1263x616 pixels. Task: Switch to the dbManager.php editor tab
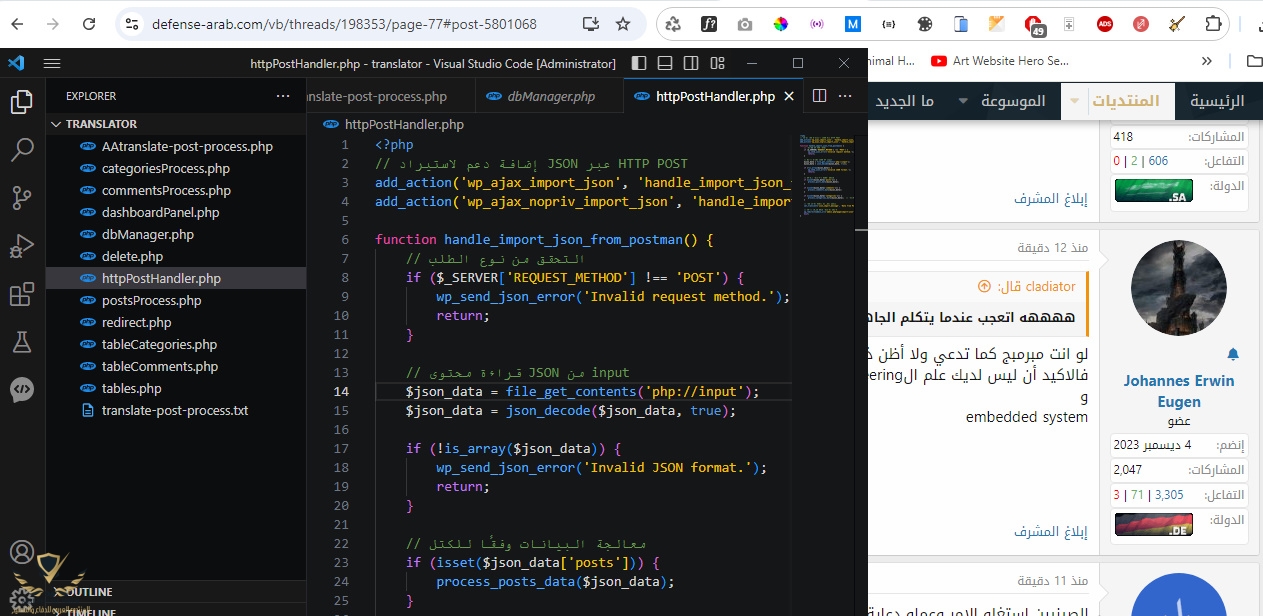[x=550, y=97]
